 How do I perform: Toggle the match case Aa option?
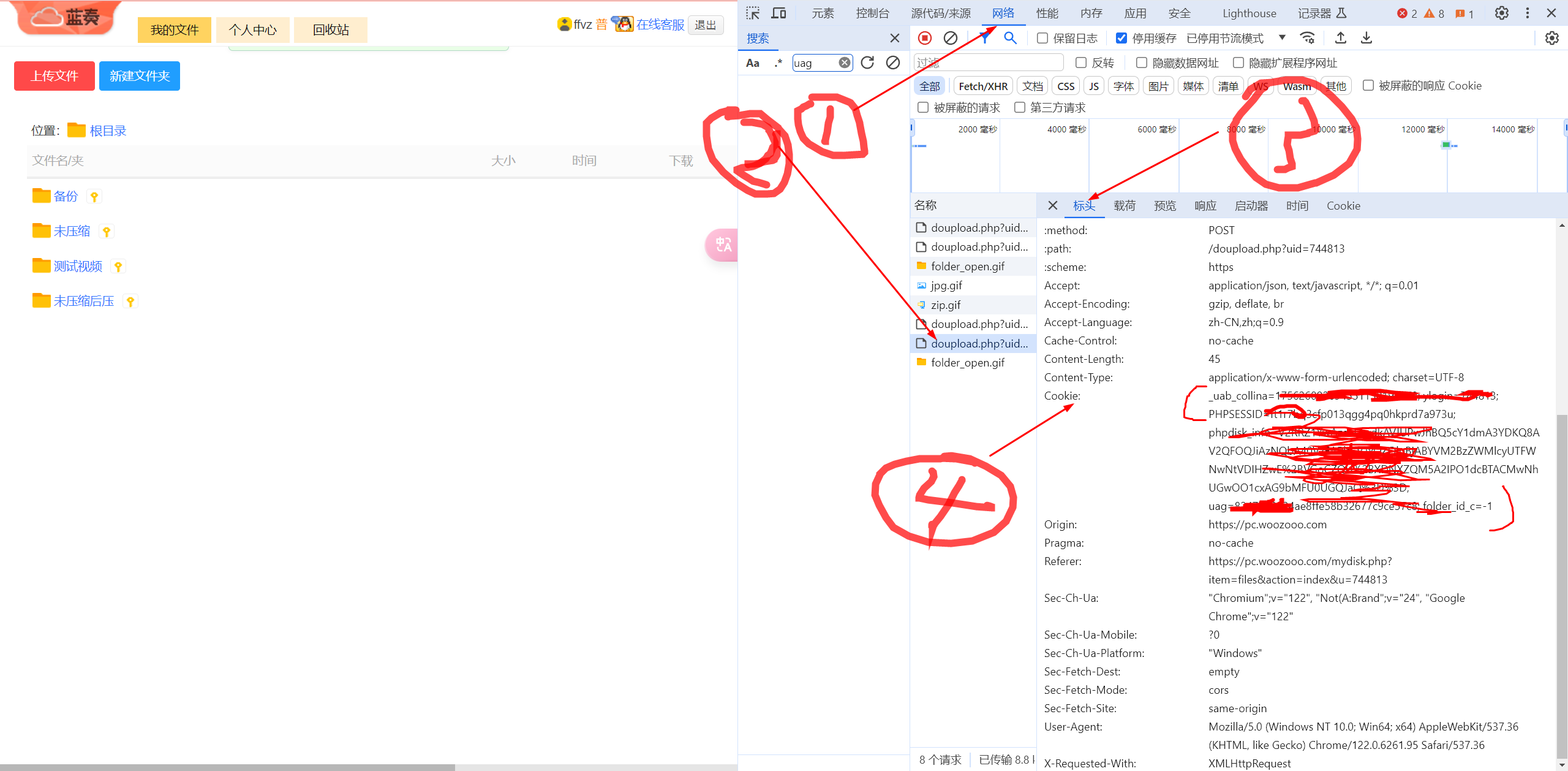click(753, 63)
